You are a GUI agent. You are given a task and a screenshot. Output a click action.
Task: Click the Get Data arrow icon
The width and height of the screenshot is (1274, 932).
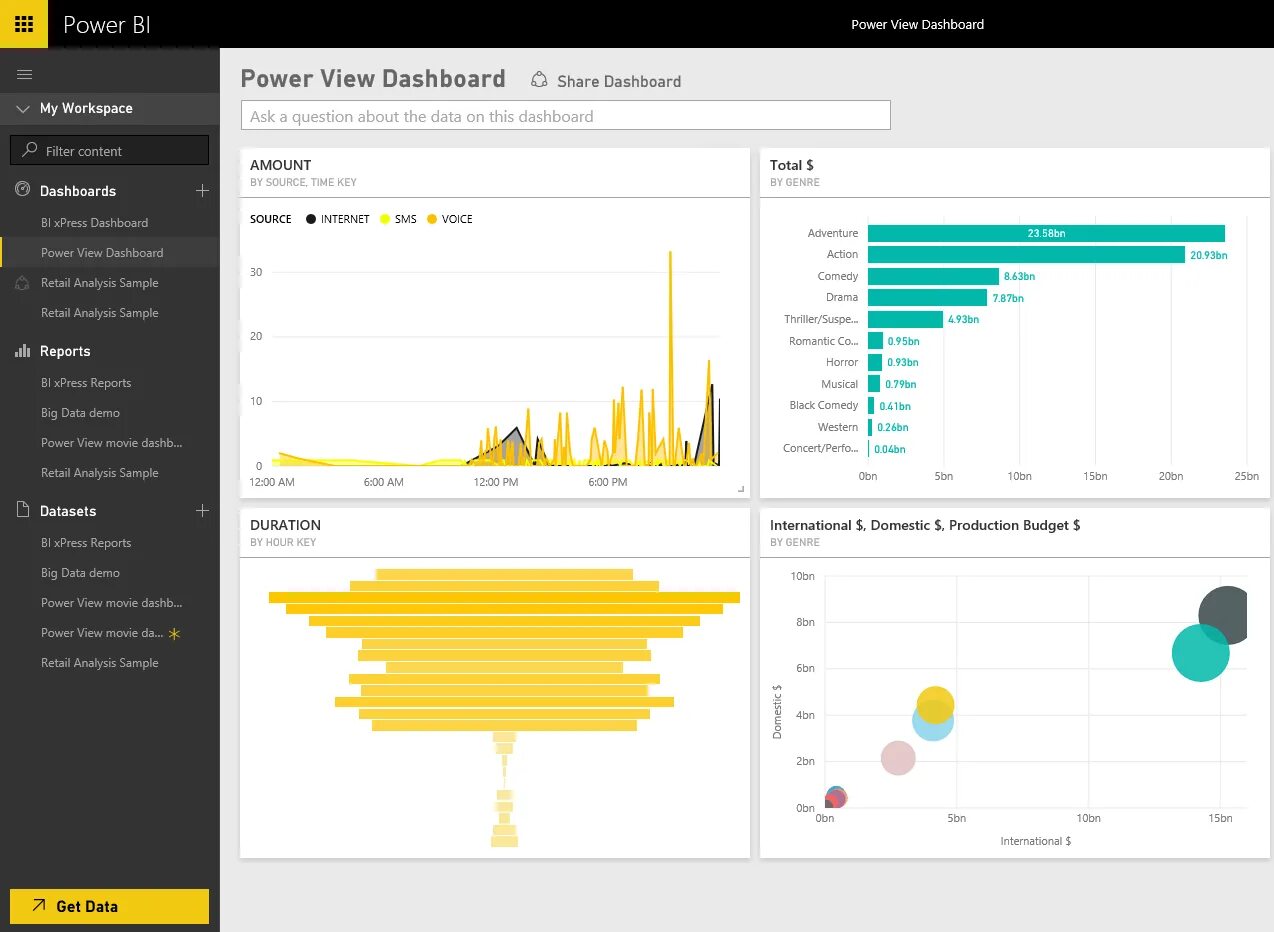point(39,905)
